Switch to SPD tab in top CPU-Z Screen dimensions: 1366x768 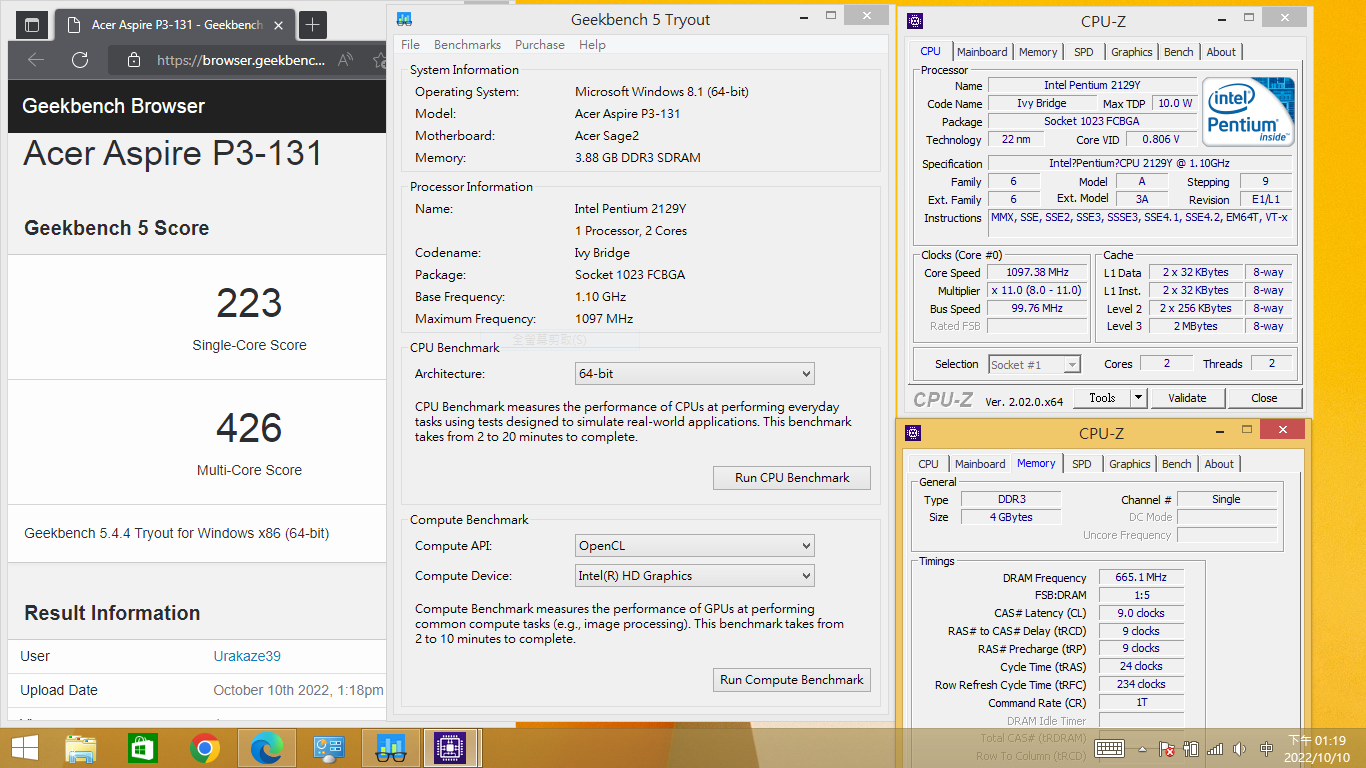[1084, 52]
